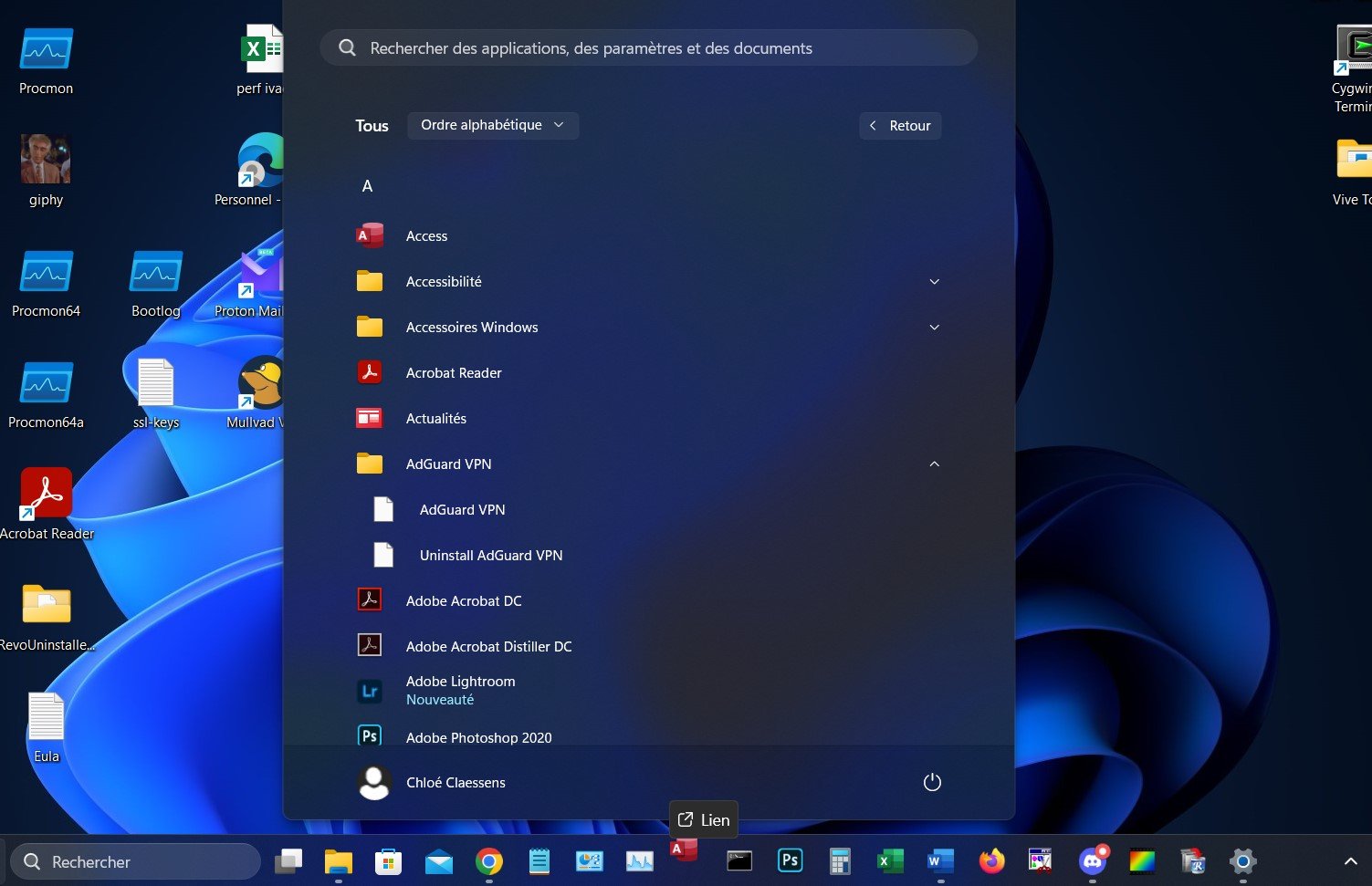Open Windows Settings from the taskbar
Viewport: 1372px width, 886px height.
[x=1242, y=860]
